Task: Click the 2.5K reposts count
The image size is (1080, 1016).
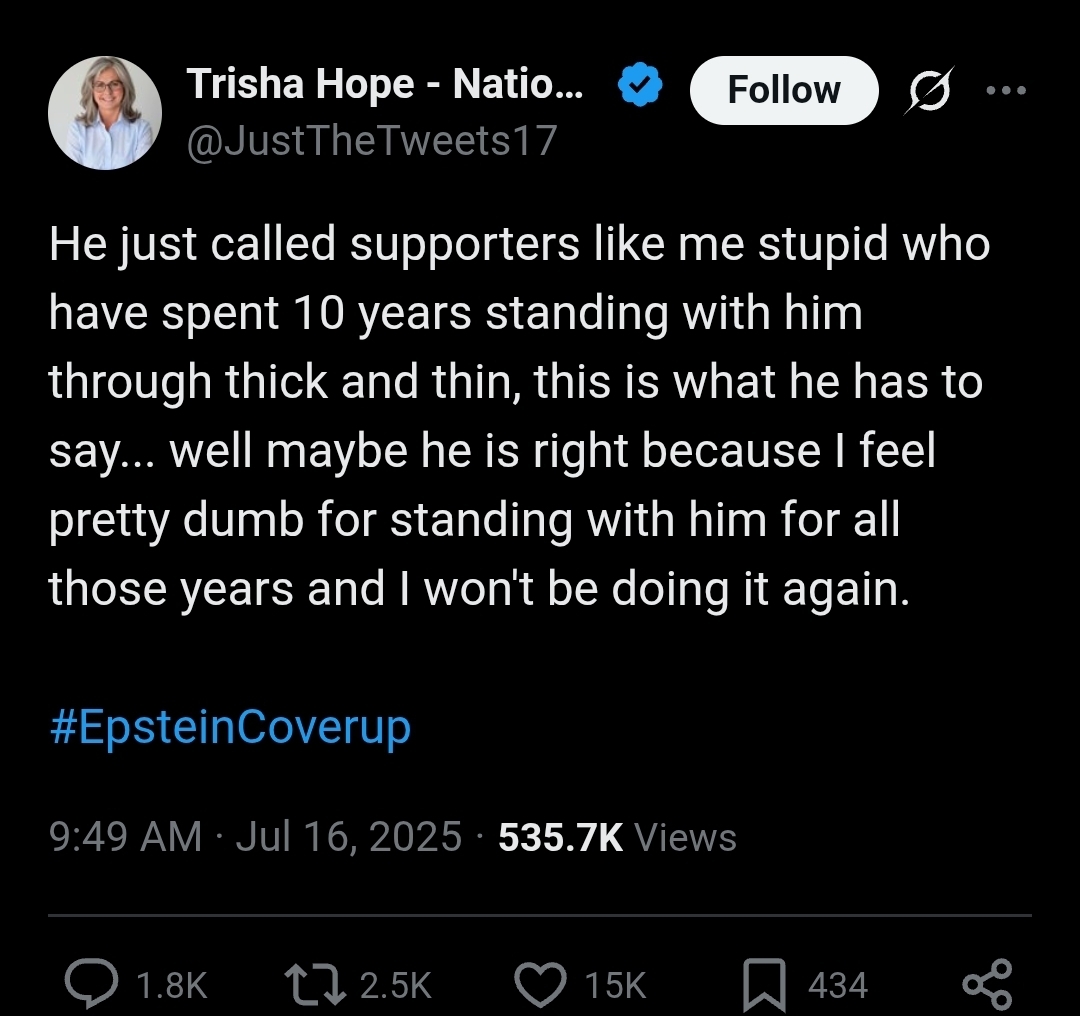Action: tap(395, 986)
